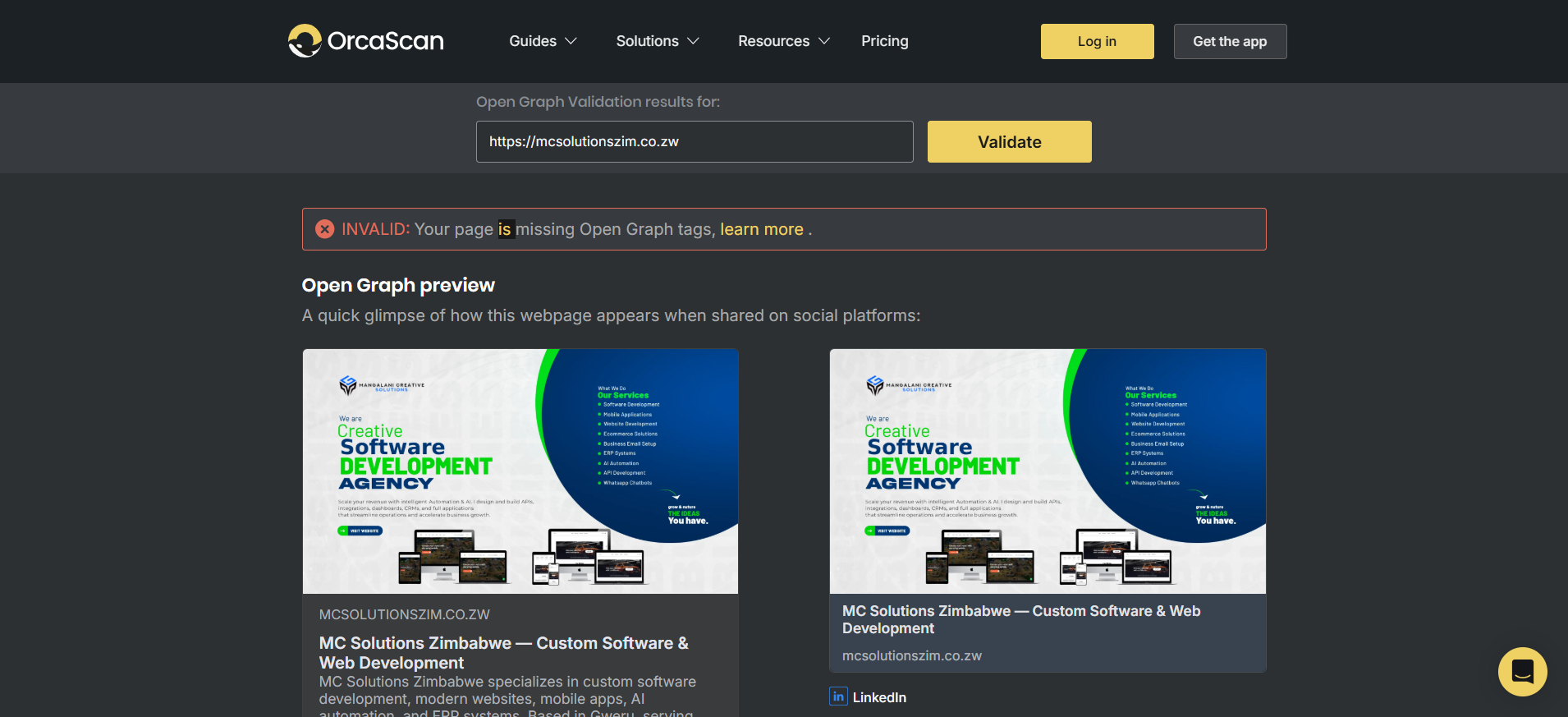Click the LinkedIn label text
This screenshot has height=717, width=1568.
879,696
